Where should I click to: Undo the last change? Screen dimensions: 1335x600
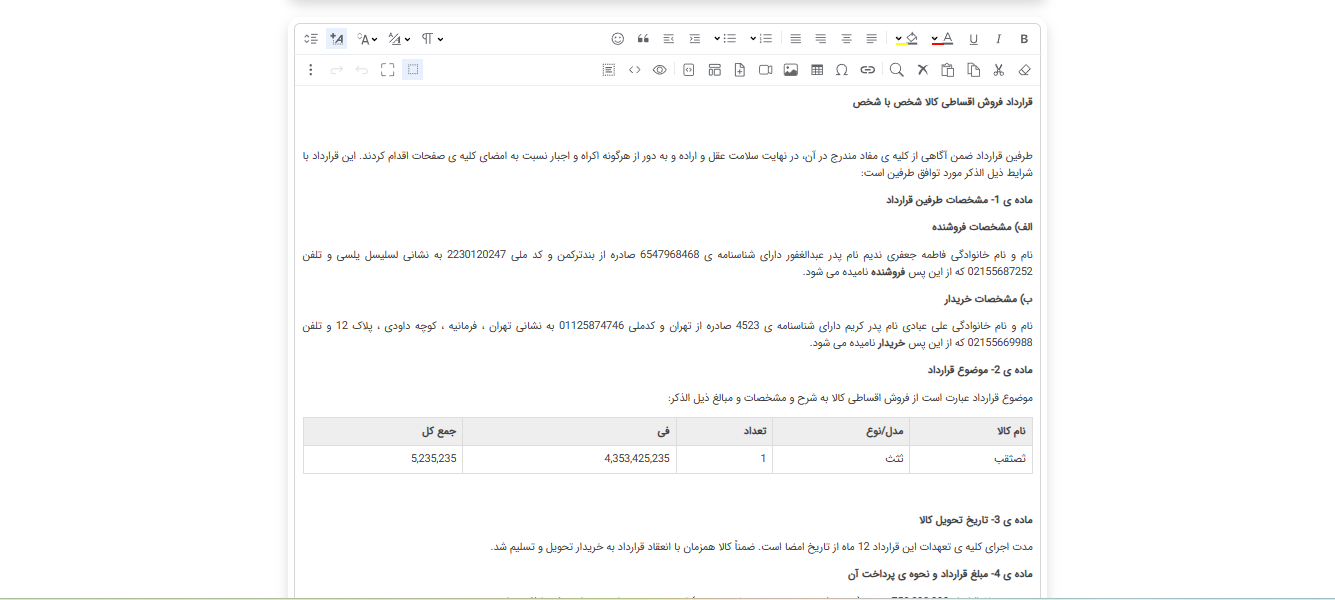[x=361, y=70]
